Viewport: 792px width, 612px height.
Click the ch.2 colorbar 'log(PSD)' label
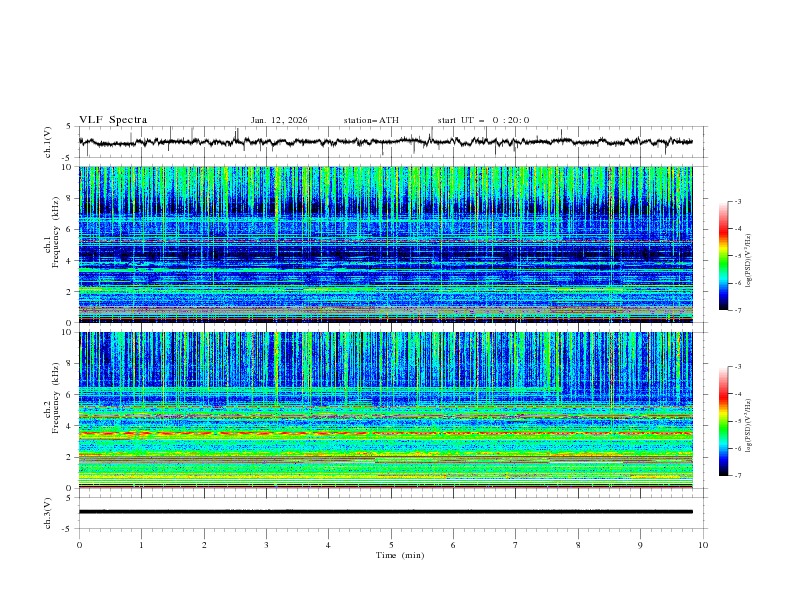(x=749, y=425)
